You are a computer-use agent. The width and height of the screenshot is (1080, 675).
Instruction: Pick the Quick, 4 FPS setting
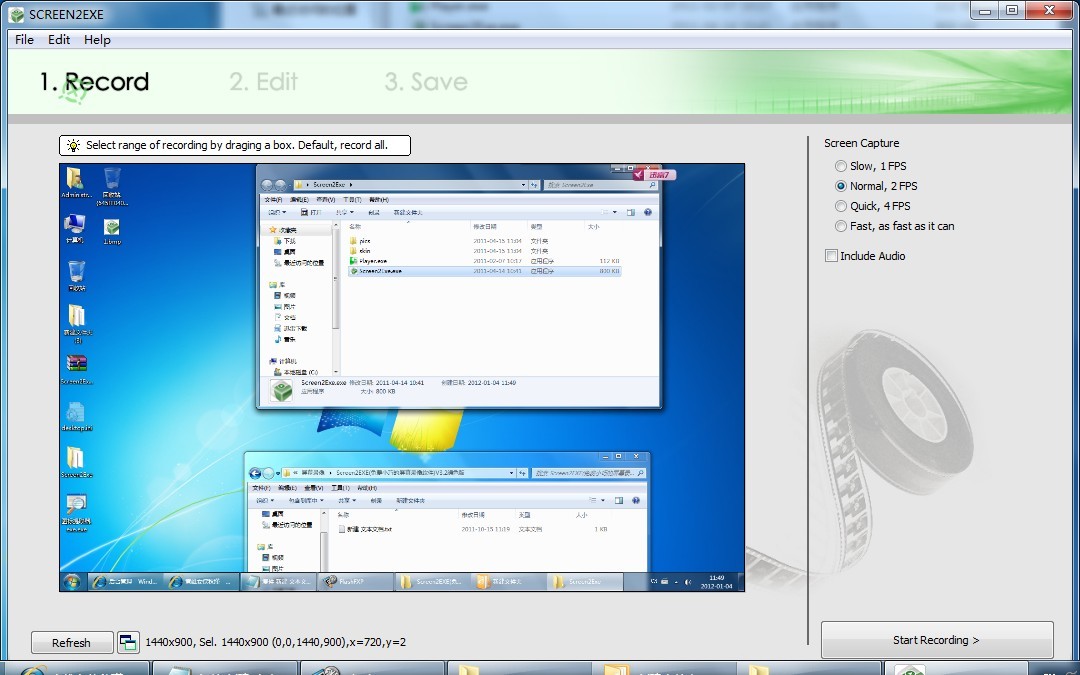[841, 206]
